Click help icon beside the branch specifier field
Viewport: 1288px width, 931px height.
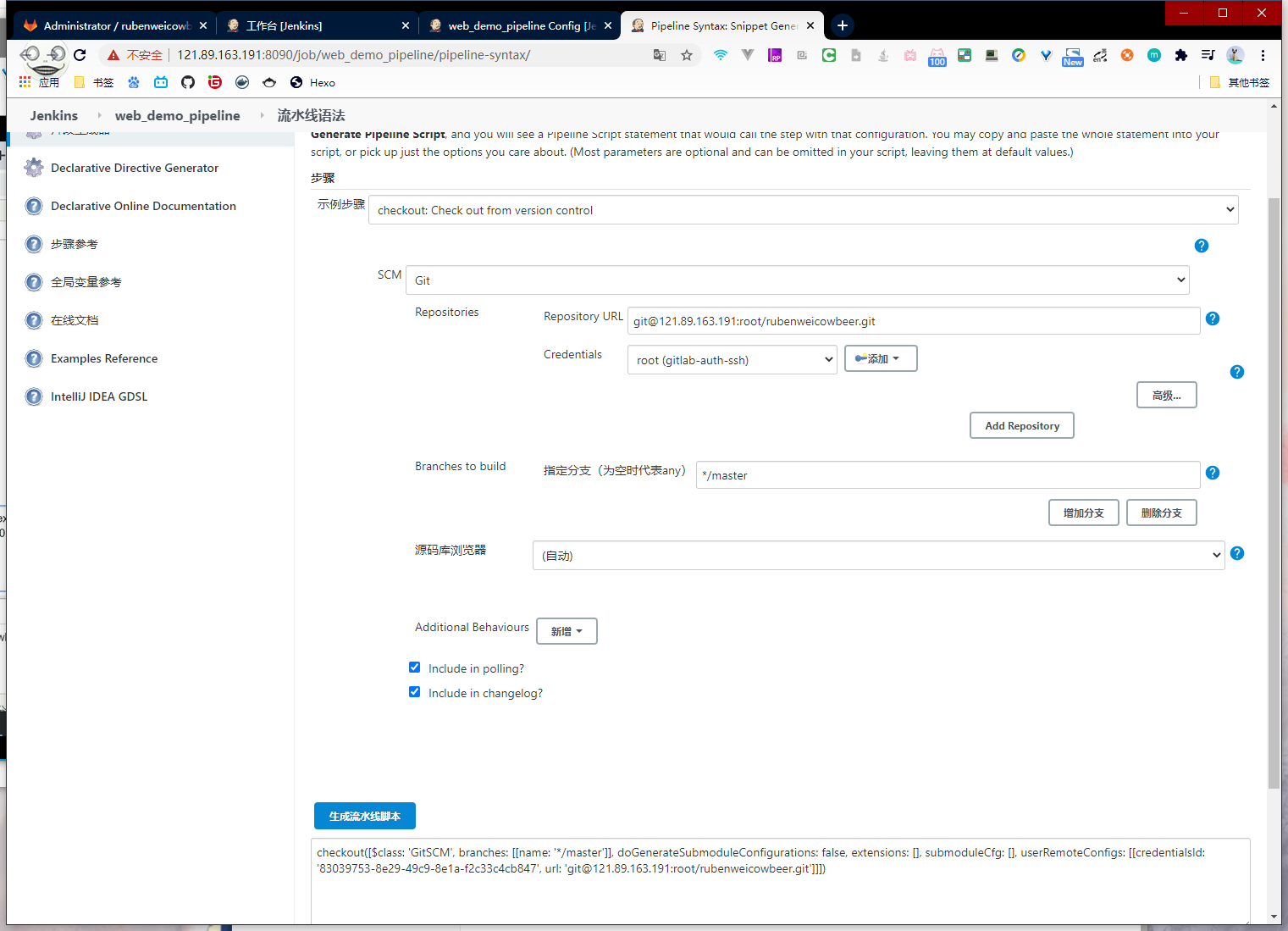[x=1212, y=473]
